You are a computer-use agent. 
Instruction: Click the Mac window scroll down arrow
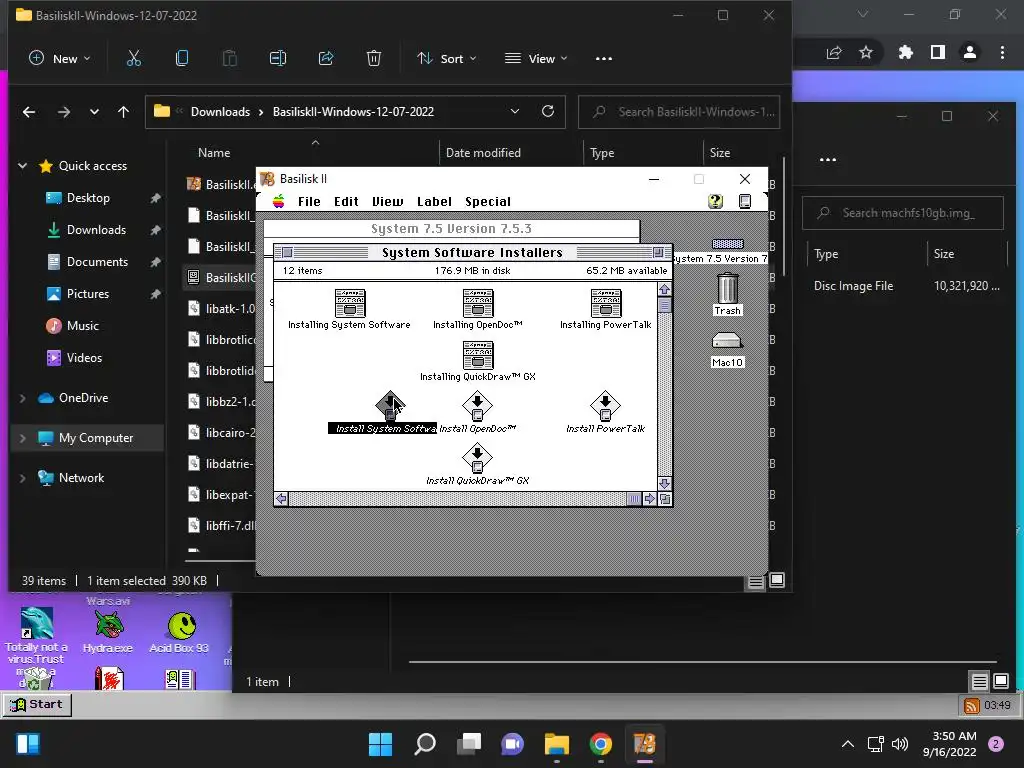tap(665, 484)
